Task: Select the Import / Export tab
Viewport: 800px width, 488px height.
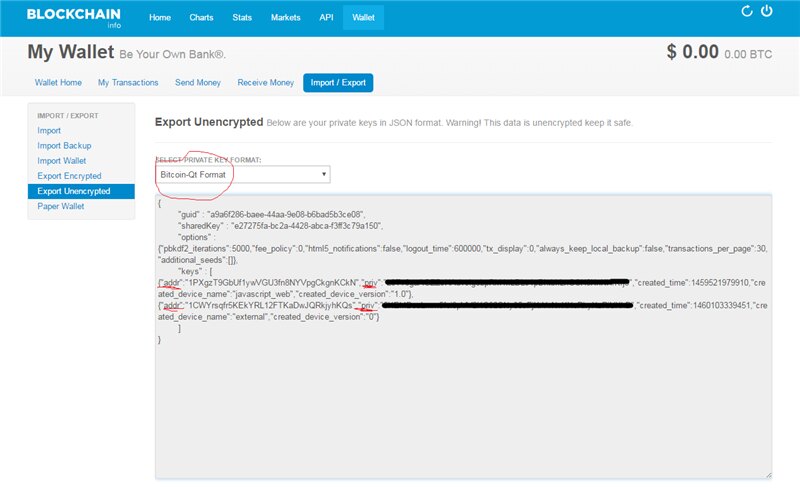Action: tap(337, 82)
